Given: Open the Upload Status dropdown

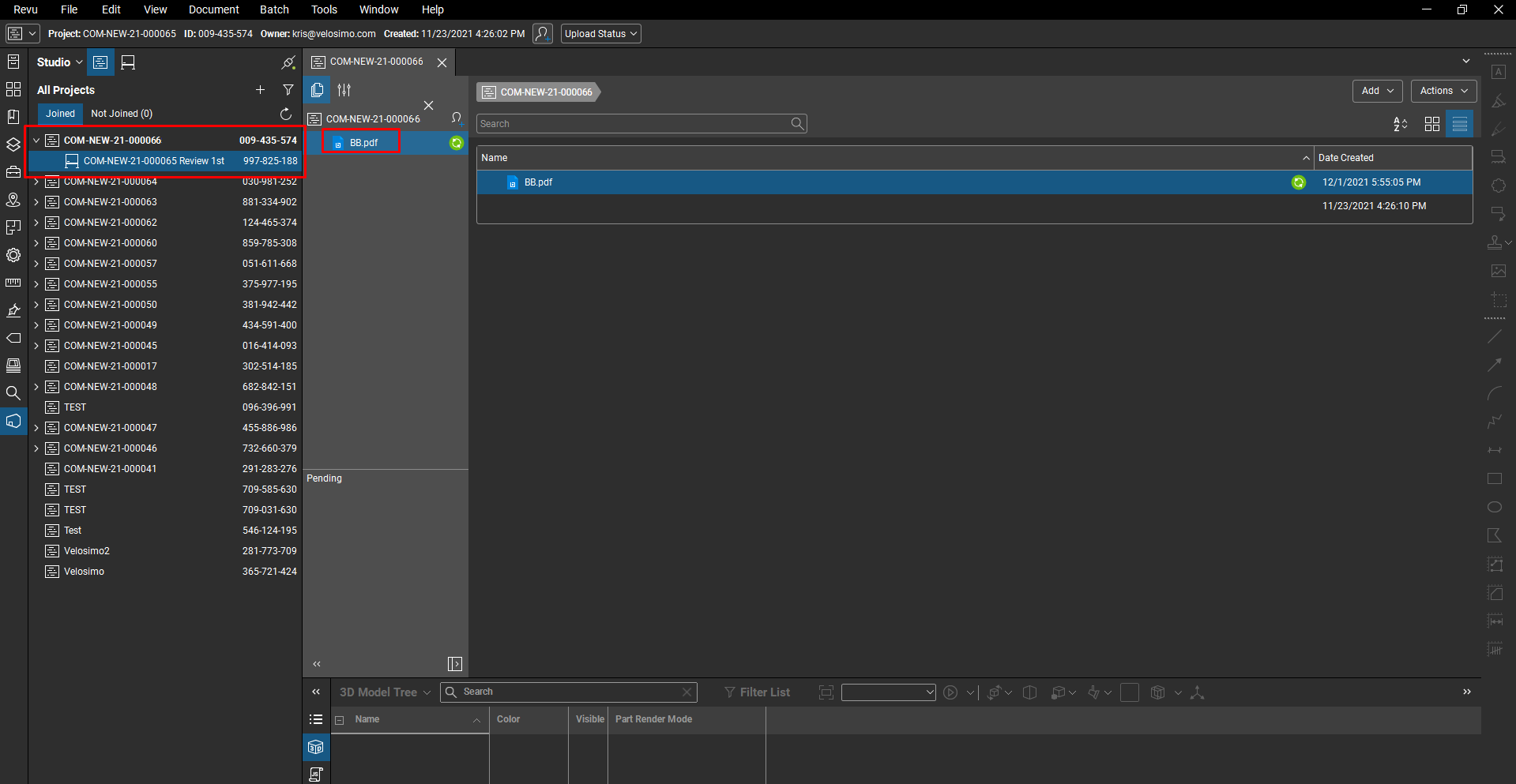Looking at the screenshot, I should [x=600, y=34].
